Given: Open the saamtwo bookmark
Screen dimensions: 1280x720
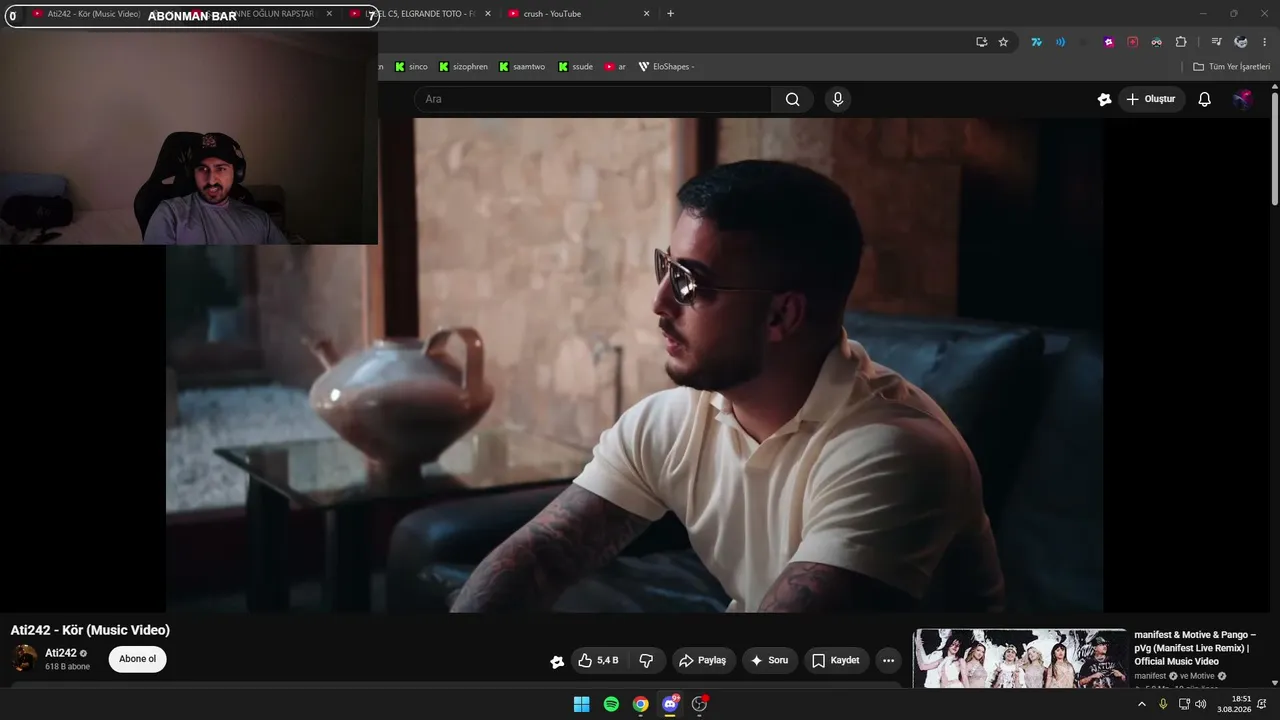Looking at the screenshot, I should [x=520, y=67].
